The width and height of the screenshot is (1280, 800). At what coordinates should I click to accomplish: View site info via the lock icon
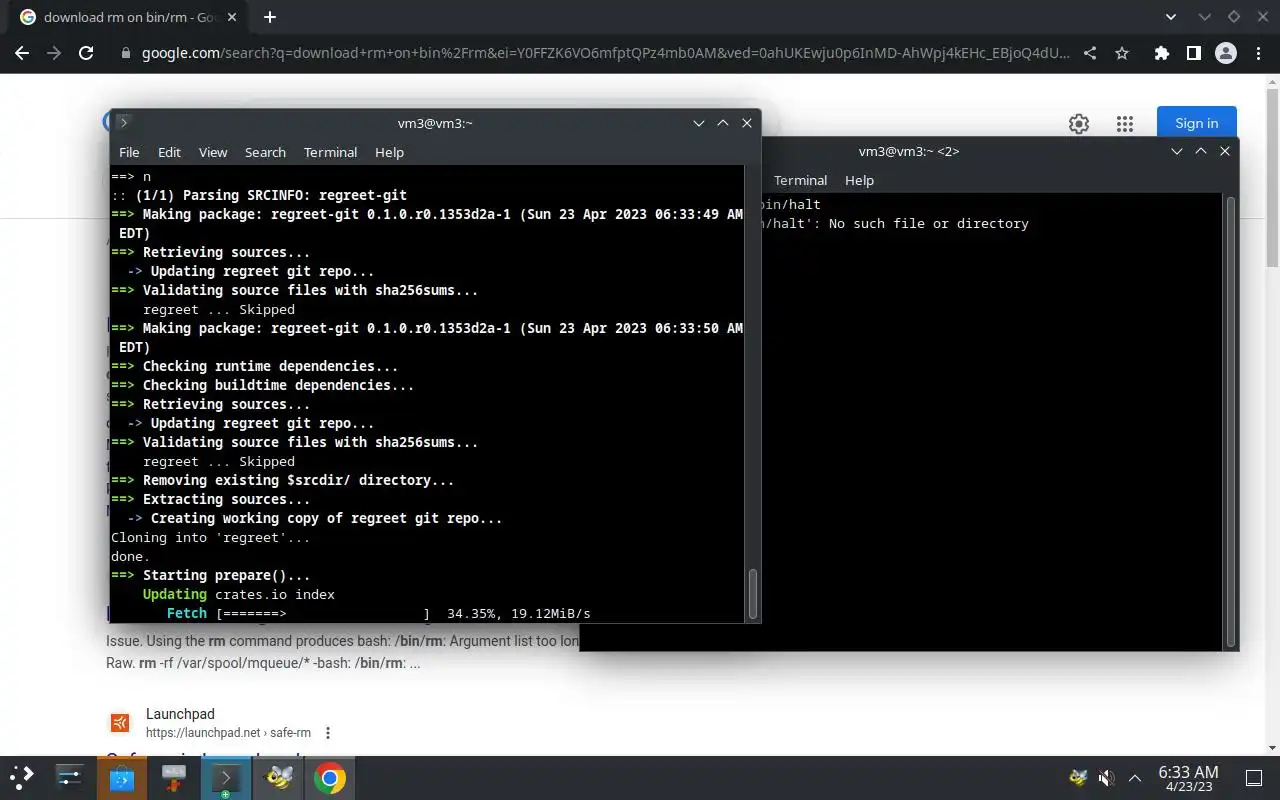(x=125, y=54)
